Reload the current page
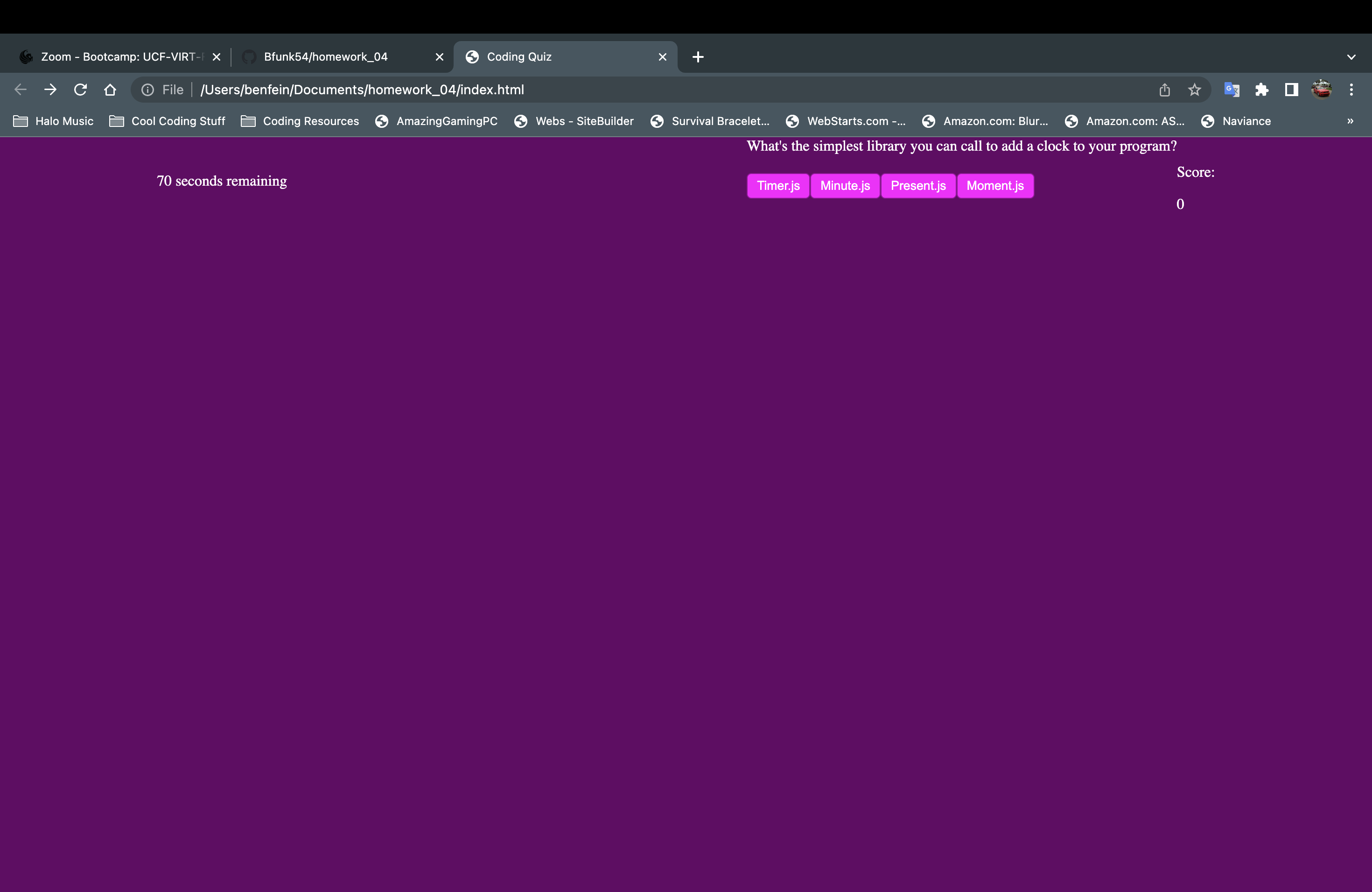 [80, 90]
